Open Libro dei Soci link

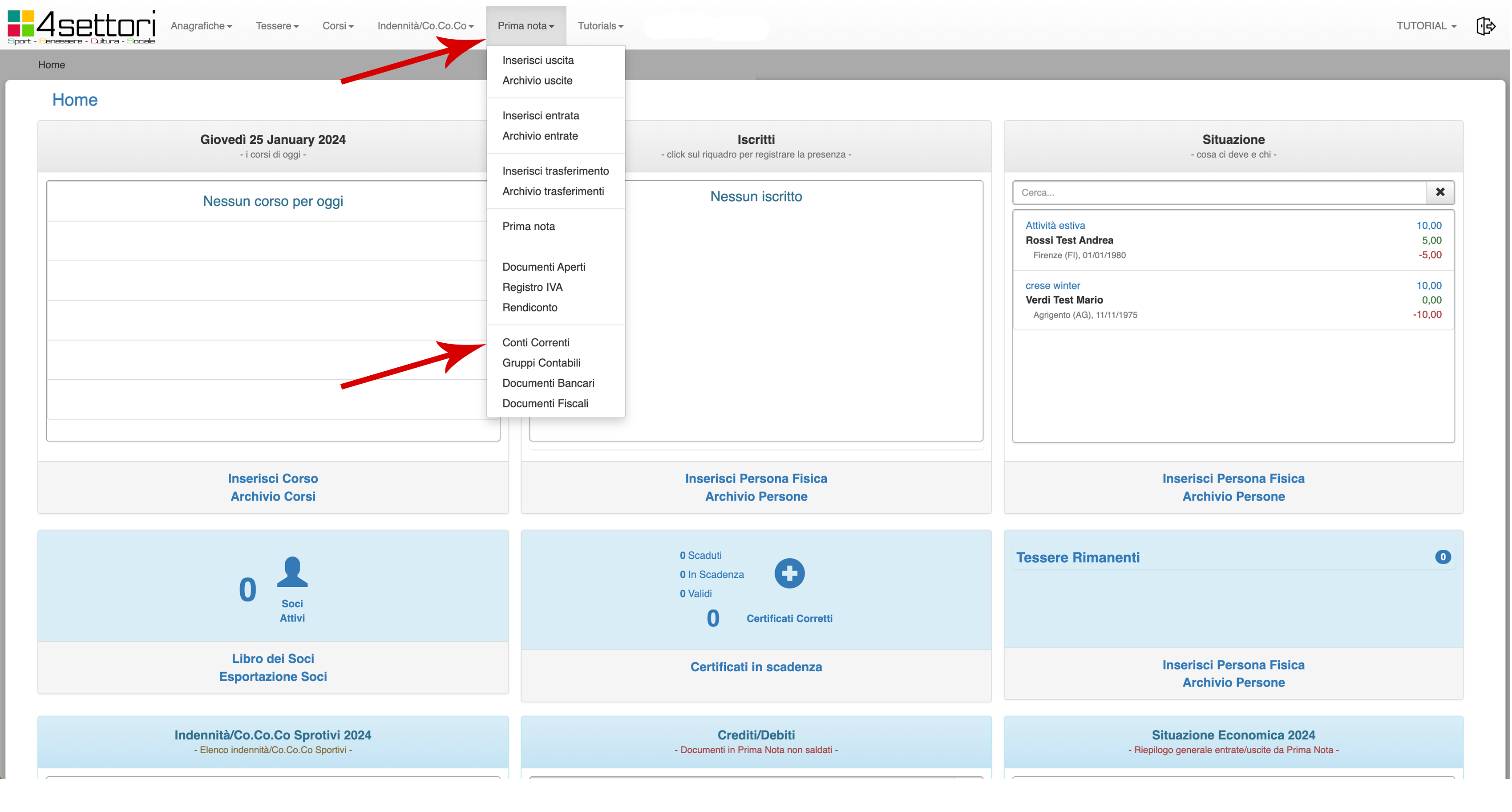[x=272, y=659]
